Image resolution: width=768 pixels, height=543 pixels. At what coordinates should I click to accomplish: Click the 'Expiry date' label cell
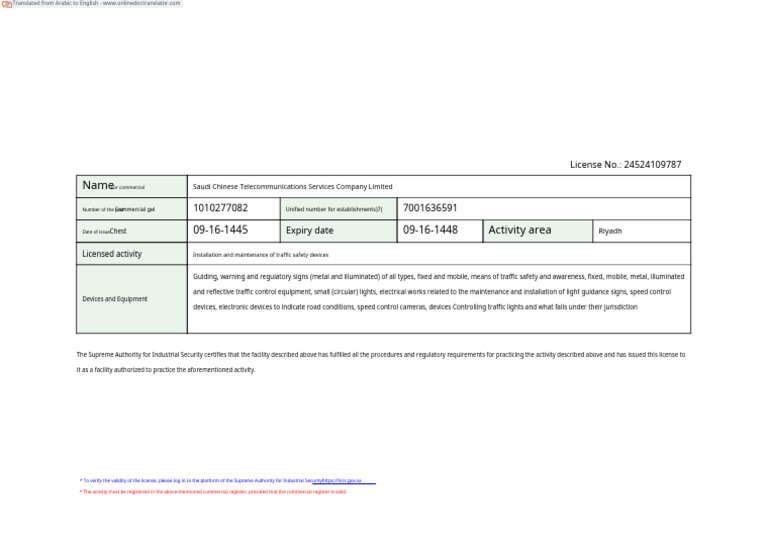[338, 231]
